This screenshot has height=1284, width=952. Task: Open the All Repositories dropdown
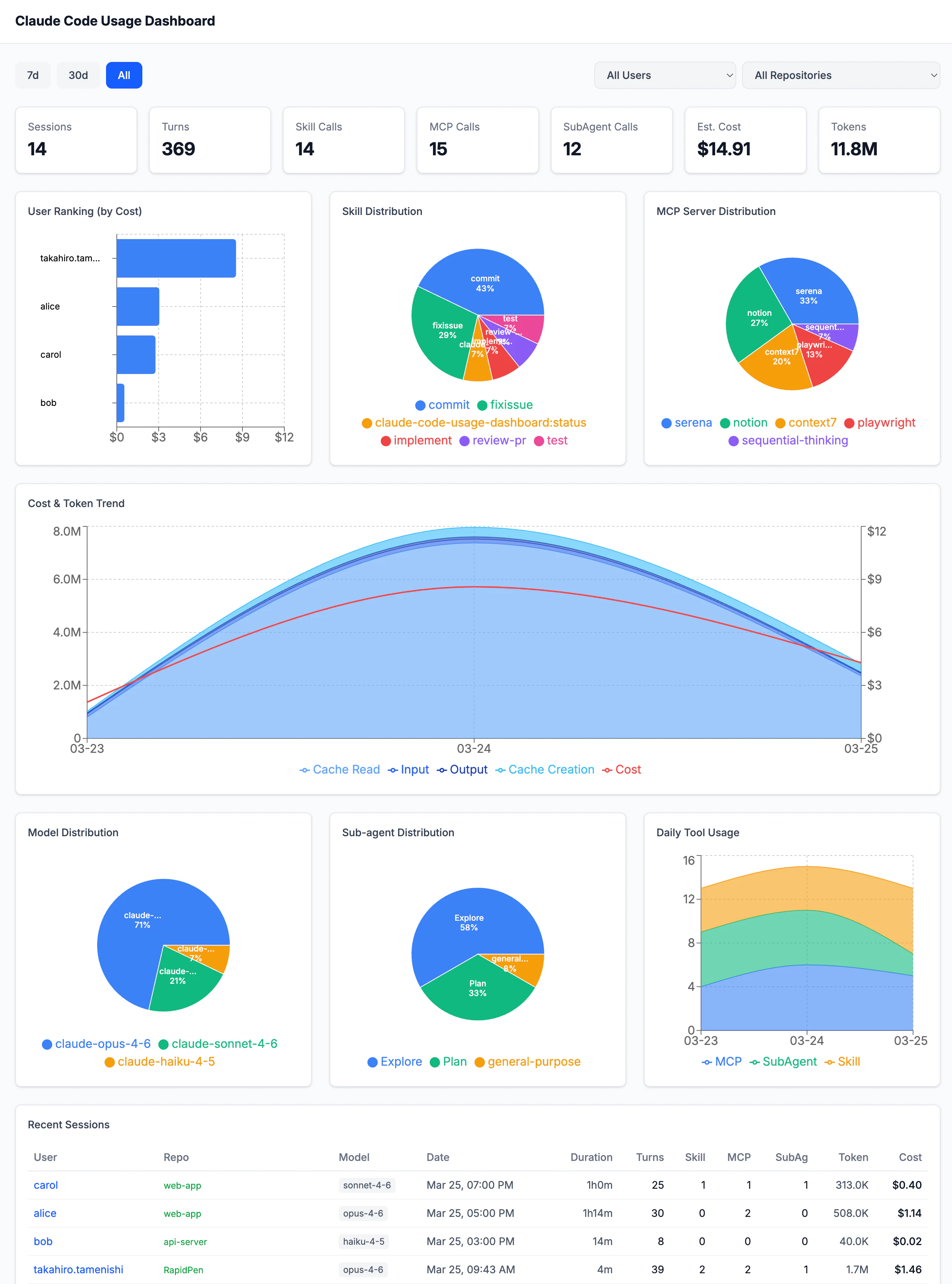pos(840,76)
